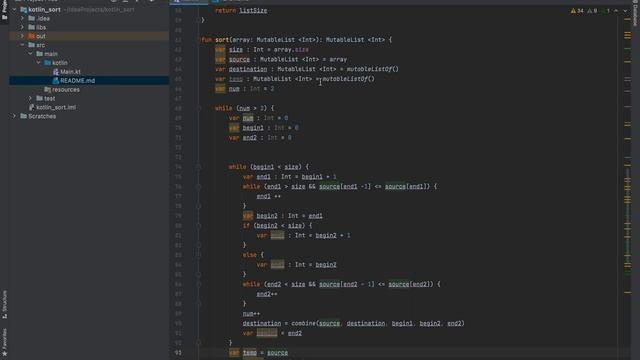Screen dimensions: 640x360
Task: Click the sort function name
Action: click(x=222, y=40)
